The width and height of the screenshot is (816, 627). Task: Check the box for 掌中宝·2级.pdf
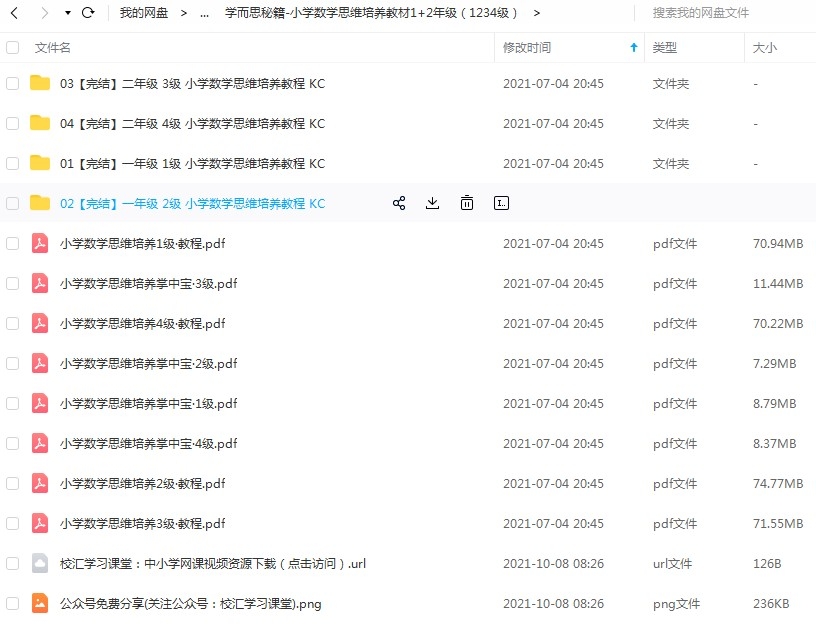[x=12, y=364]
